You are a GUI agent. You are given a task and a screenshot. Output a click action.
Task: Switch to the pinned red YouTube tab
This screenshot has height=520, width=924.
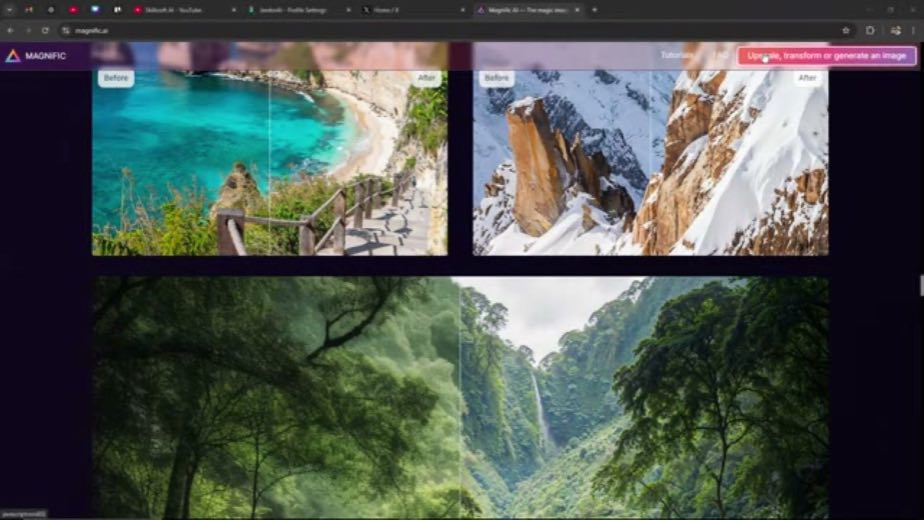pos(73,10)
